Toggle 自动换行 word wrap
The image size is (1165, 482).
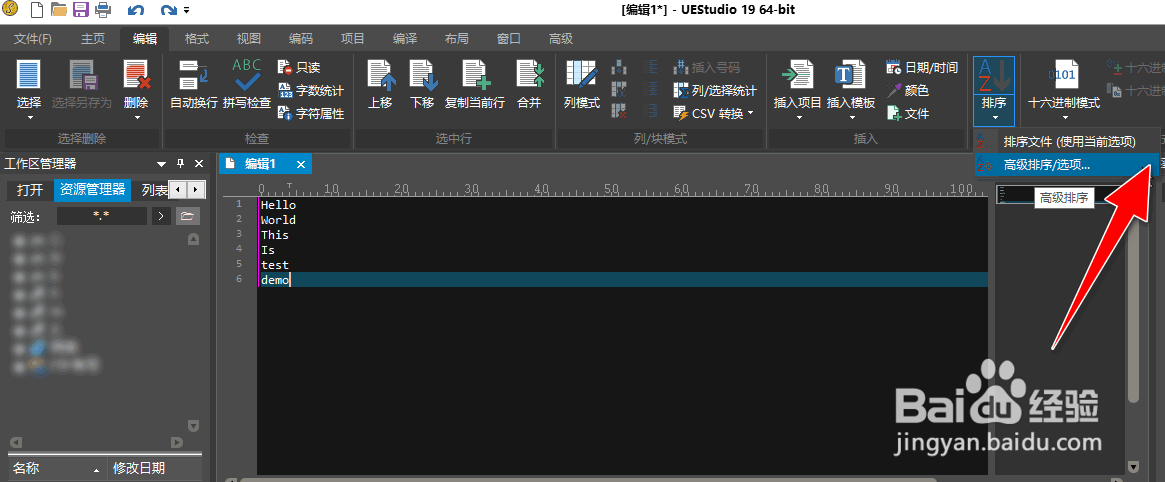click(194, 84)
